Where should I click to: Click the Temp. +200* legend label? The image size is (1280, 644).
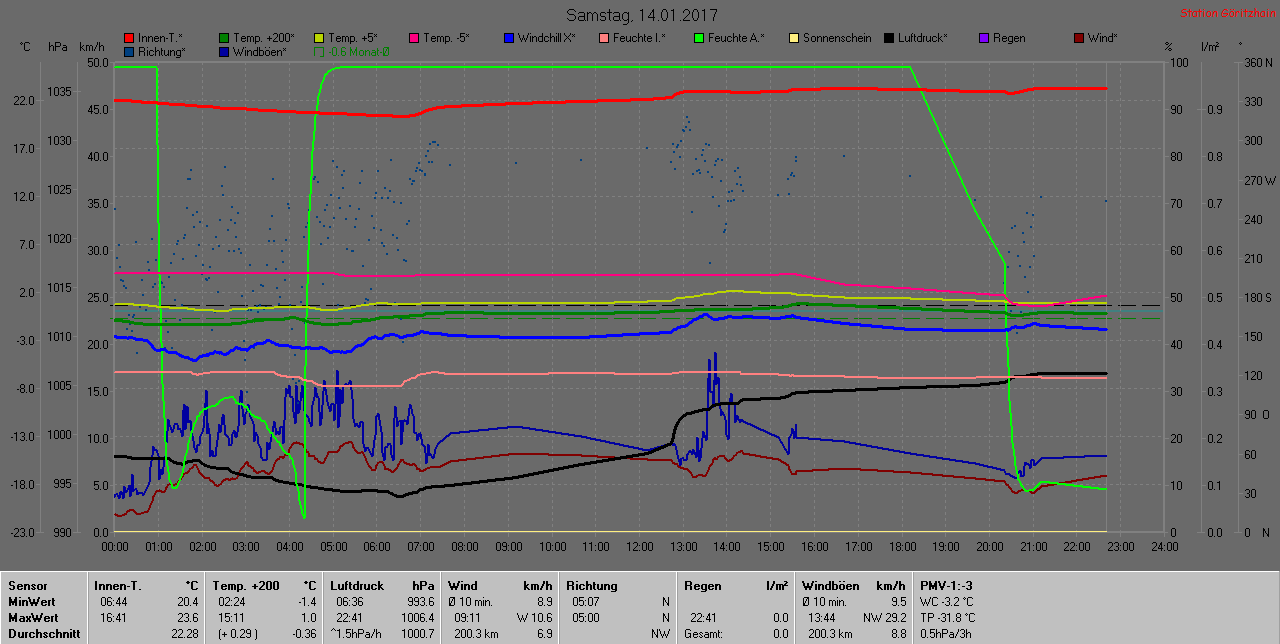264,38
